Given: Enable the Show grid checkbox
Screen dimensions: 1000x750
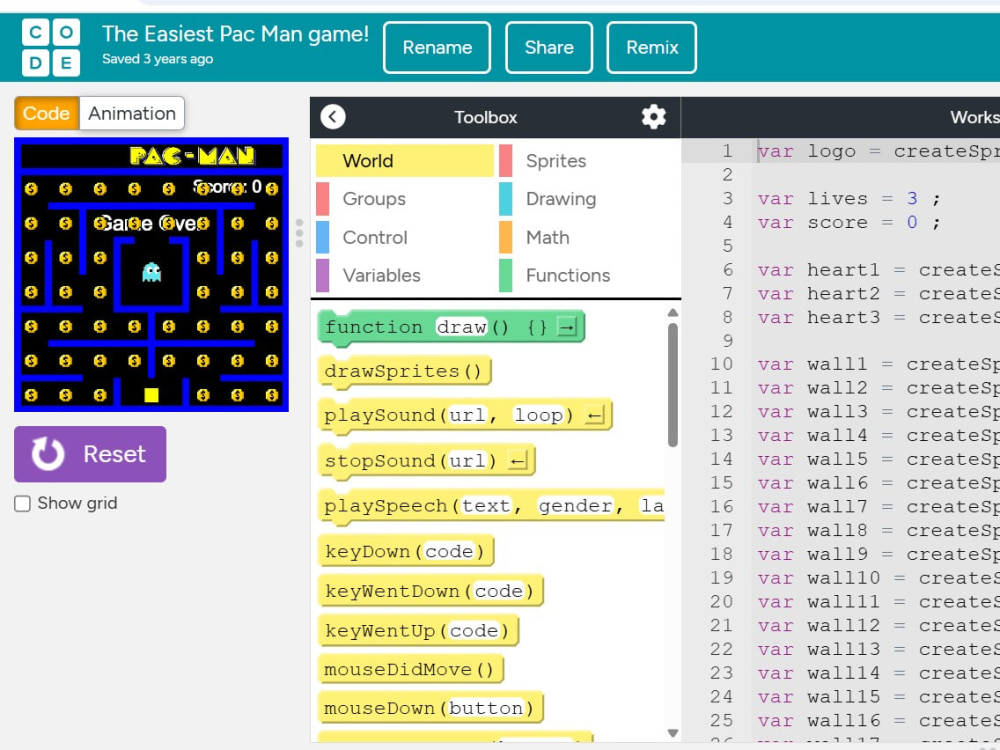Looking at the screenshot, I should 22,504.
